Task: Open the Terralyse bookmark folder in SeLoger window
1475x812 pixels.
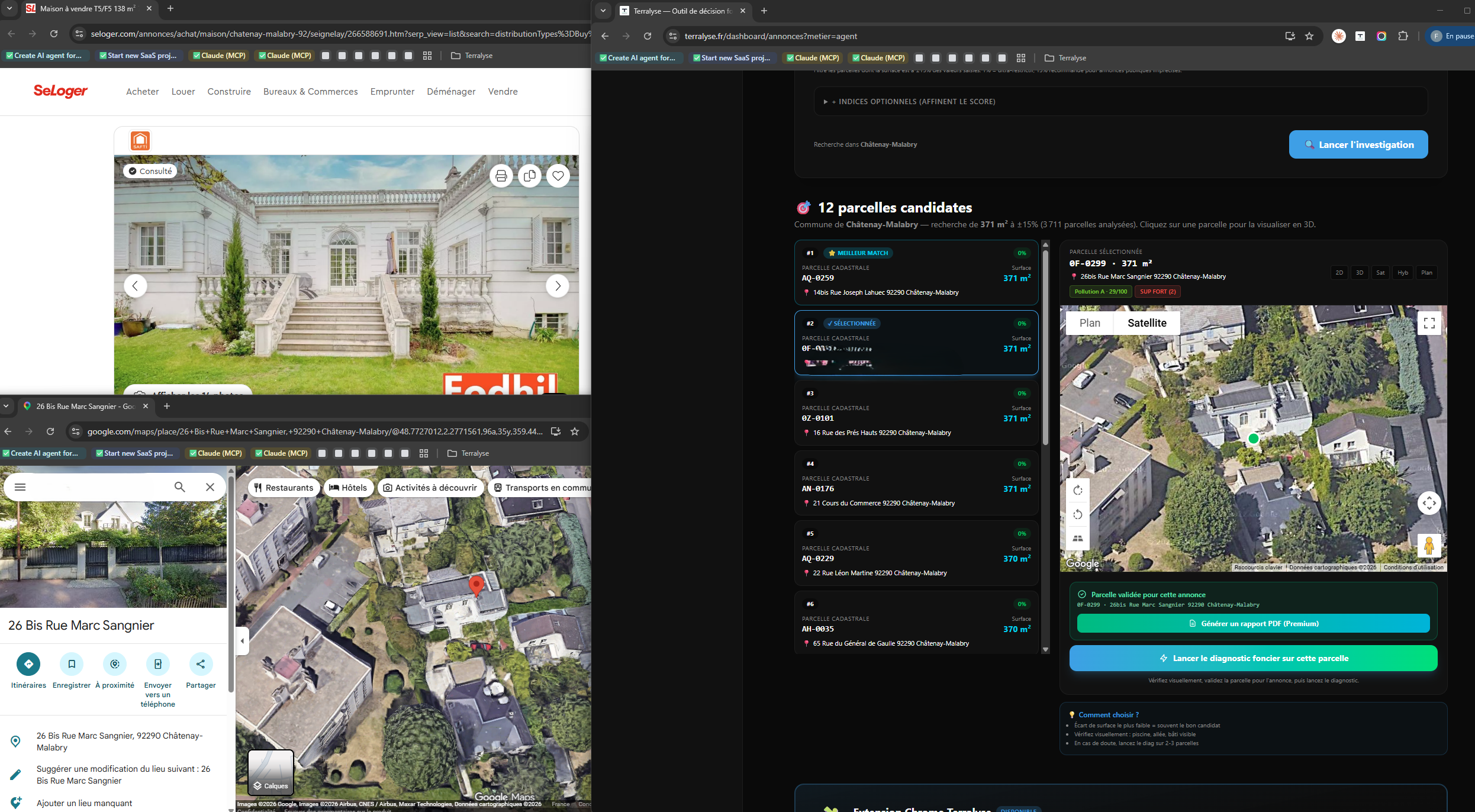Action: [x=472, y=56]
